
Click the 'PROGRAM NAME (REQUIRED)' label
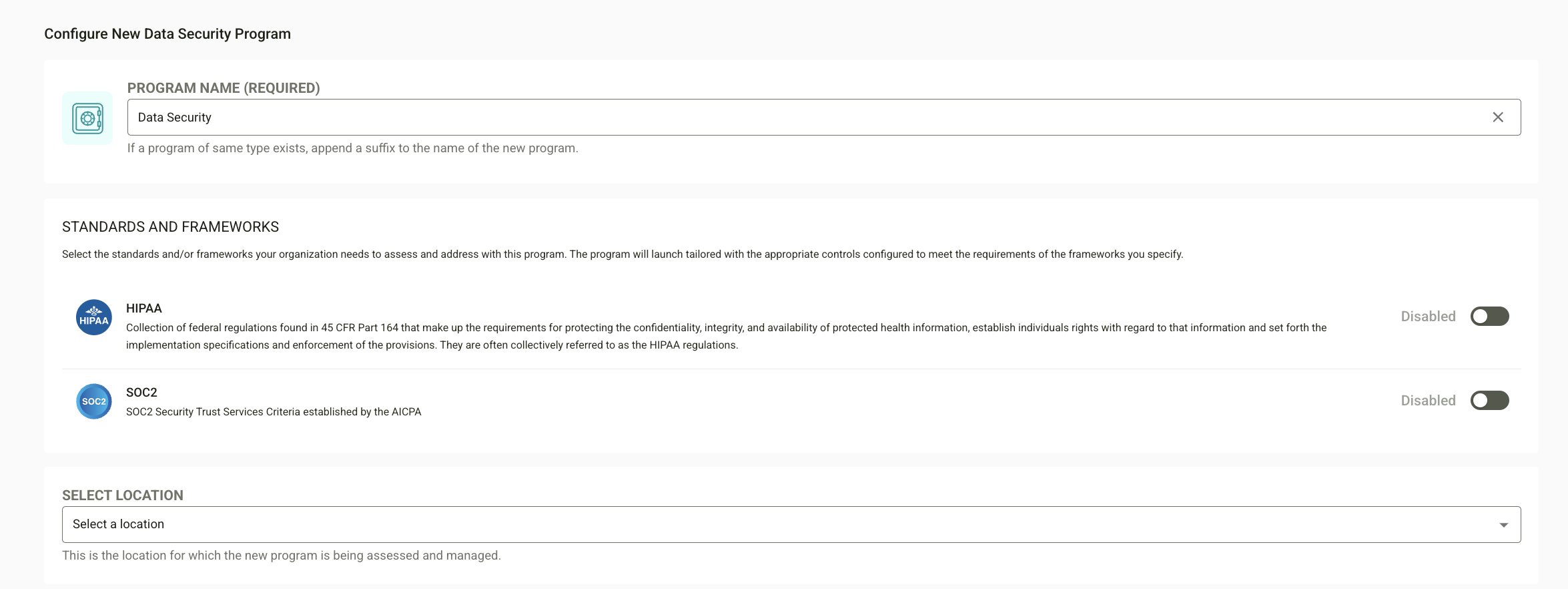[x=224, y=88]
